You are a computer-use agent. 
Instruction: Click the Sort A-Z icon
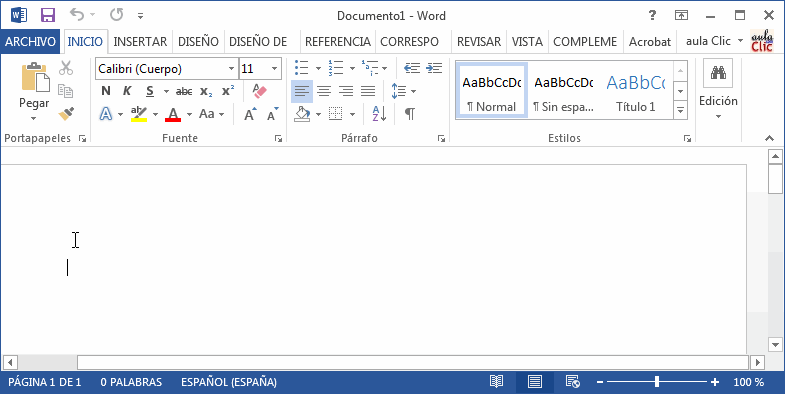pos(379,114)
